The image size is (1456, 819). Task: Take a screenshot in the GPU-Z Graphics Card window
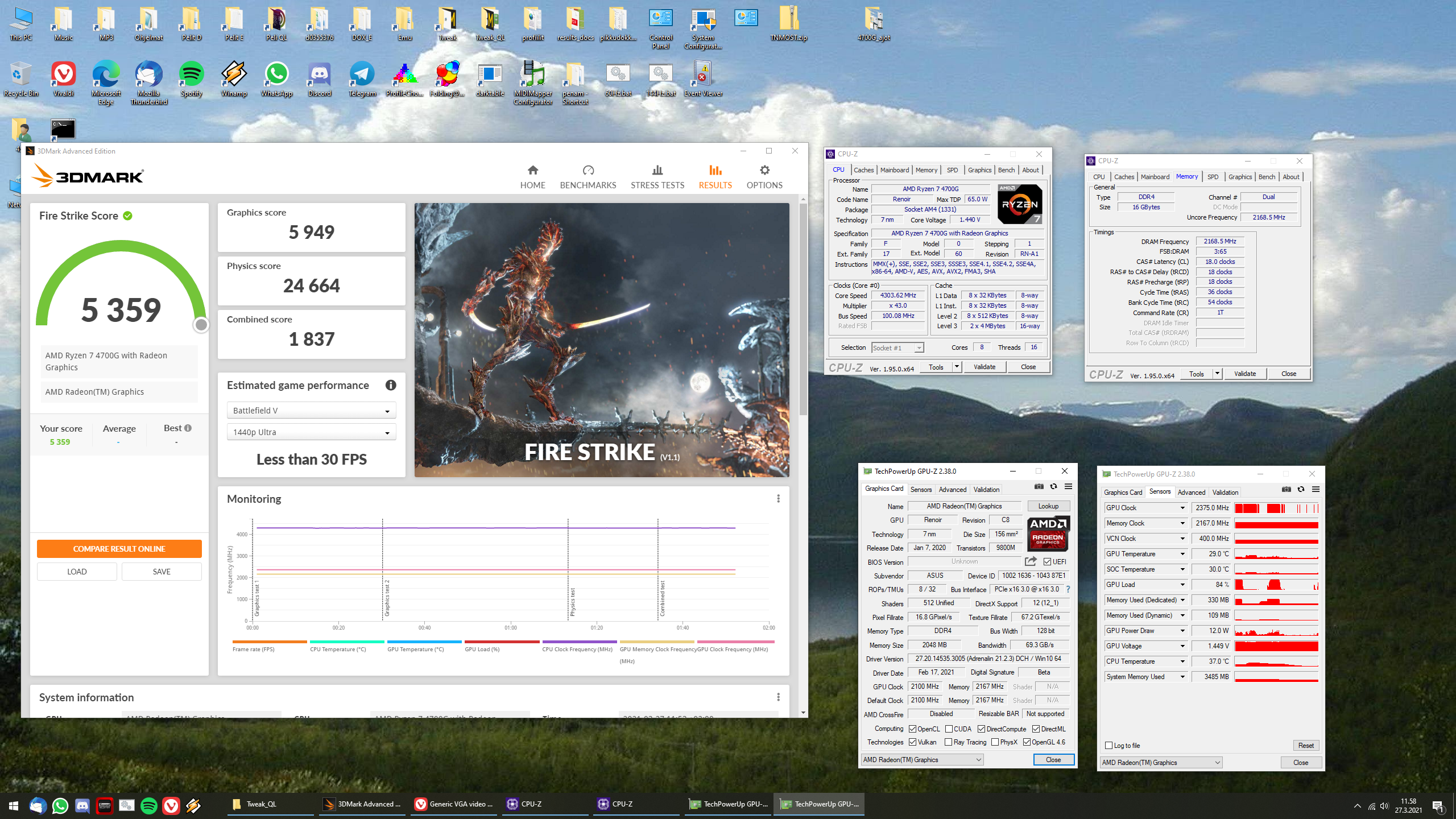click(1039, 486)
